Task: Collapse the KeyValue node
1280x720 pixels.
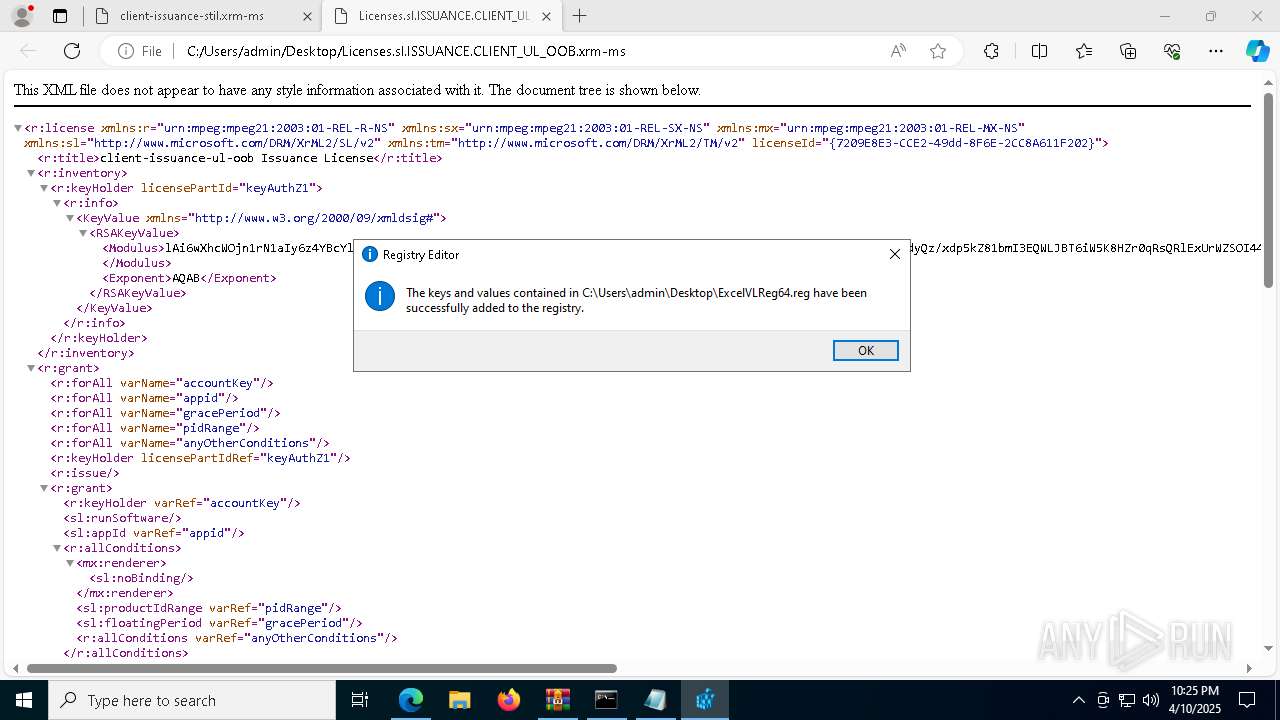Action: 70,218
